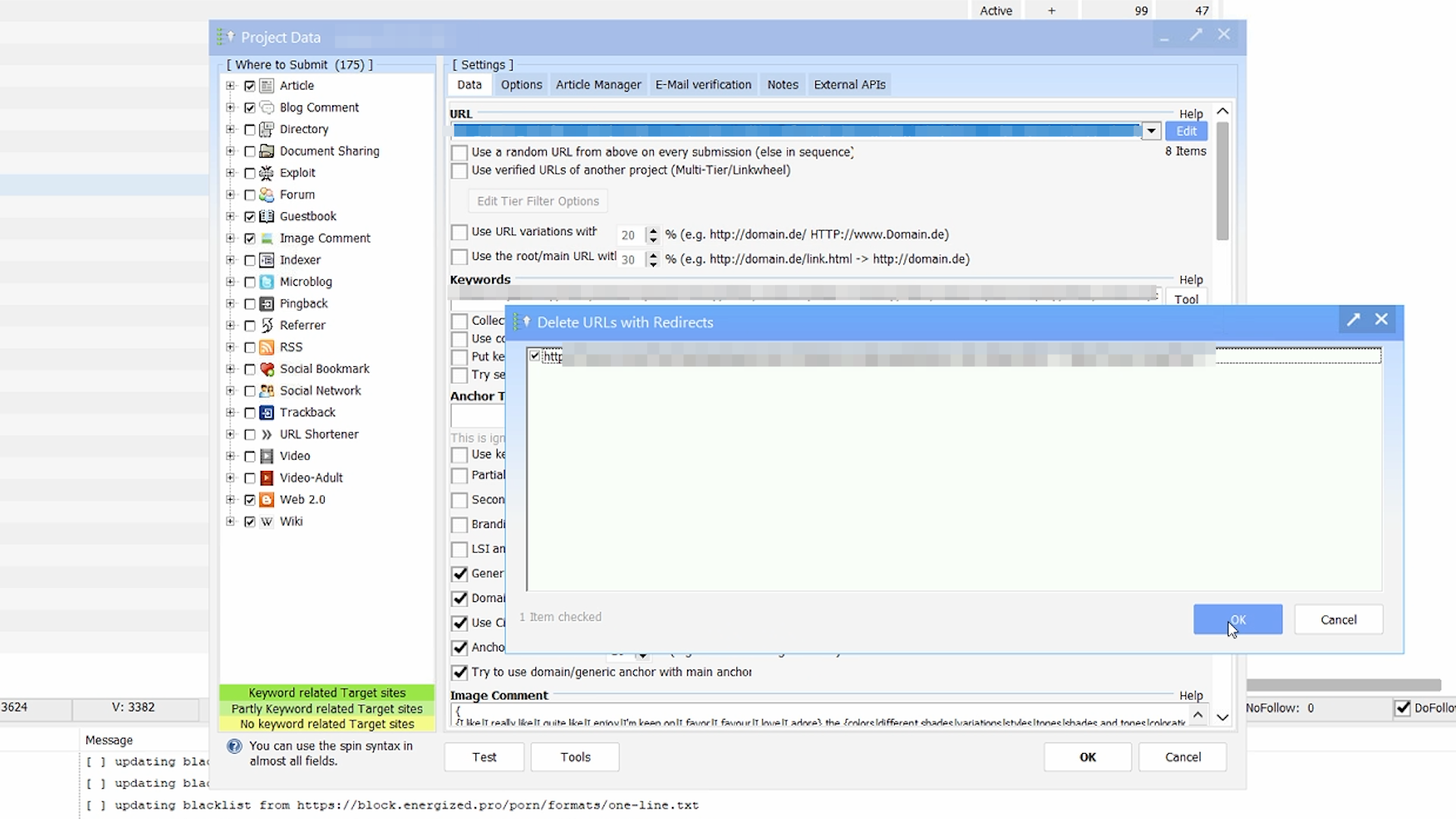Click the Indexer icon

coord(267,260)
